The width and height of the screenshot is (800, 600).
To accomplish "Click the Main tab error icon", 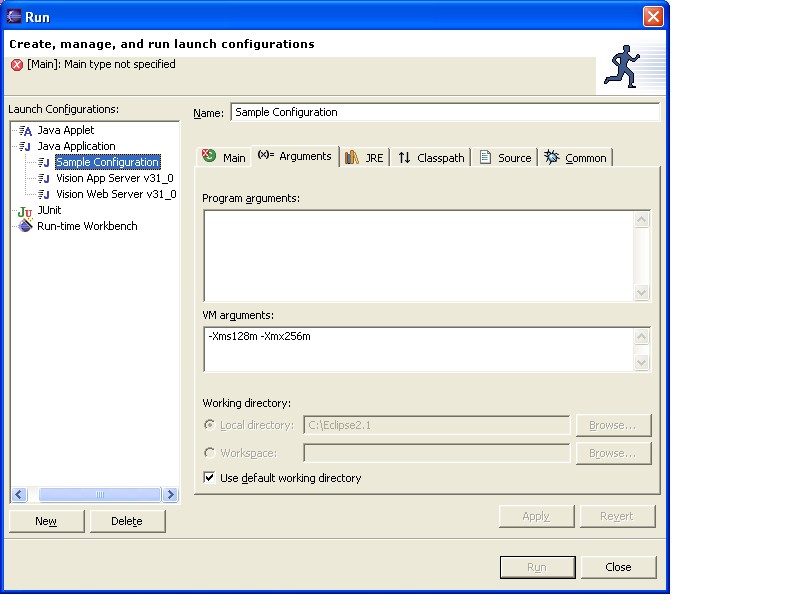I will (x=209, y=156).
